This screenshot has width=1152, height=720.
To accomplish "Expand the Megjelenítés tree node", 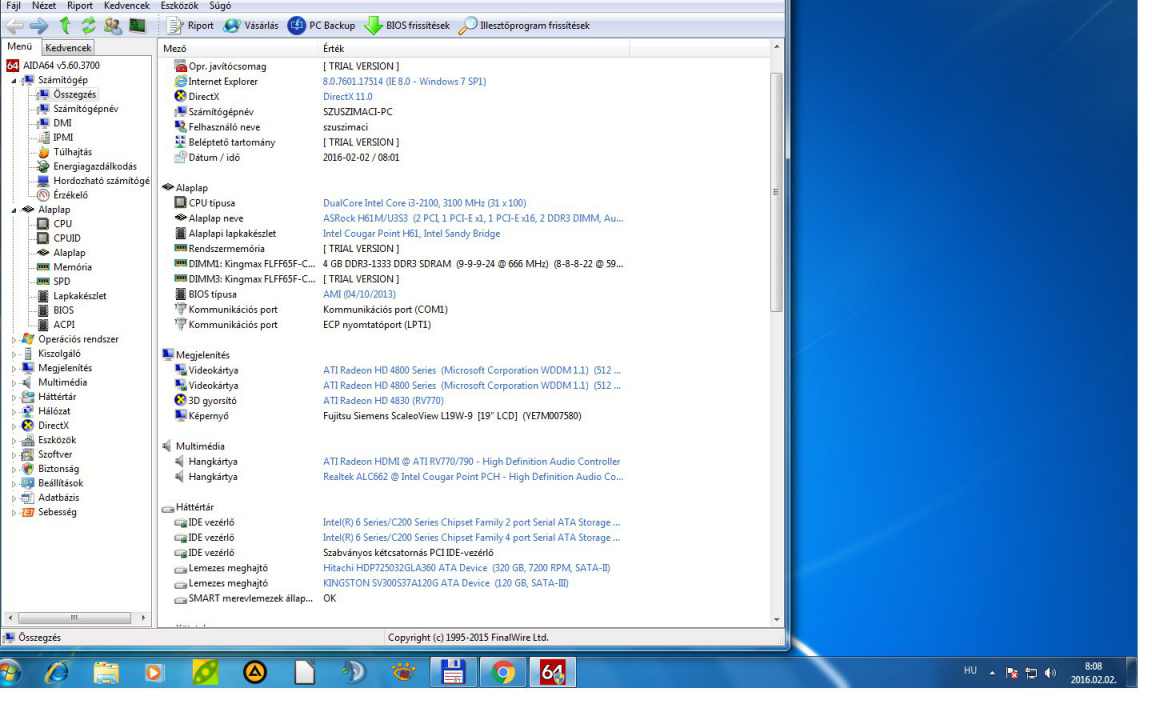I will pyautogui.click(x=14, y=368).
